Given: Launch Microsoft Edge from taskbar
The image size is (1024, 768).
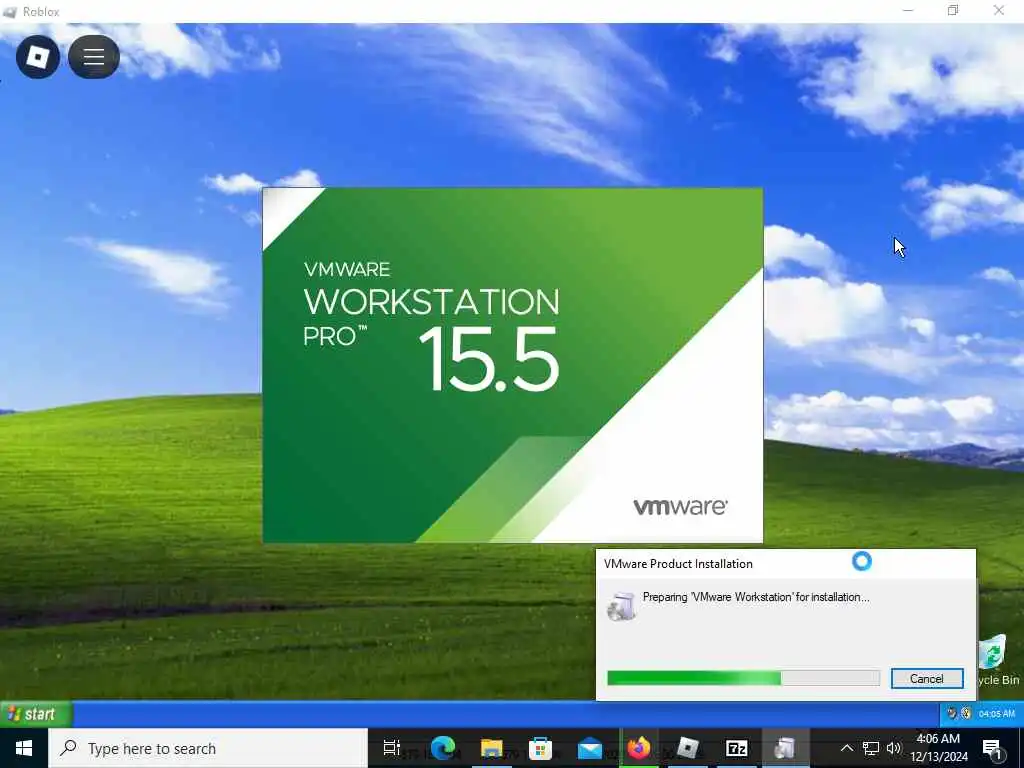Looking at the screenshot, I should [x=442, y=748].
